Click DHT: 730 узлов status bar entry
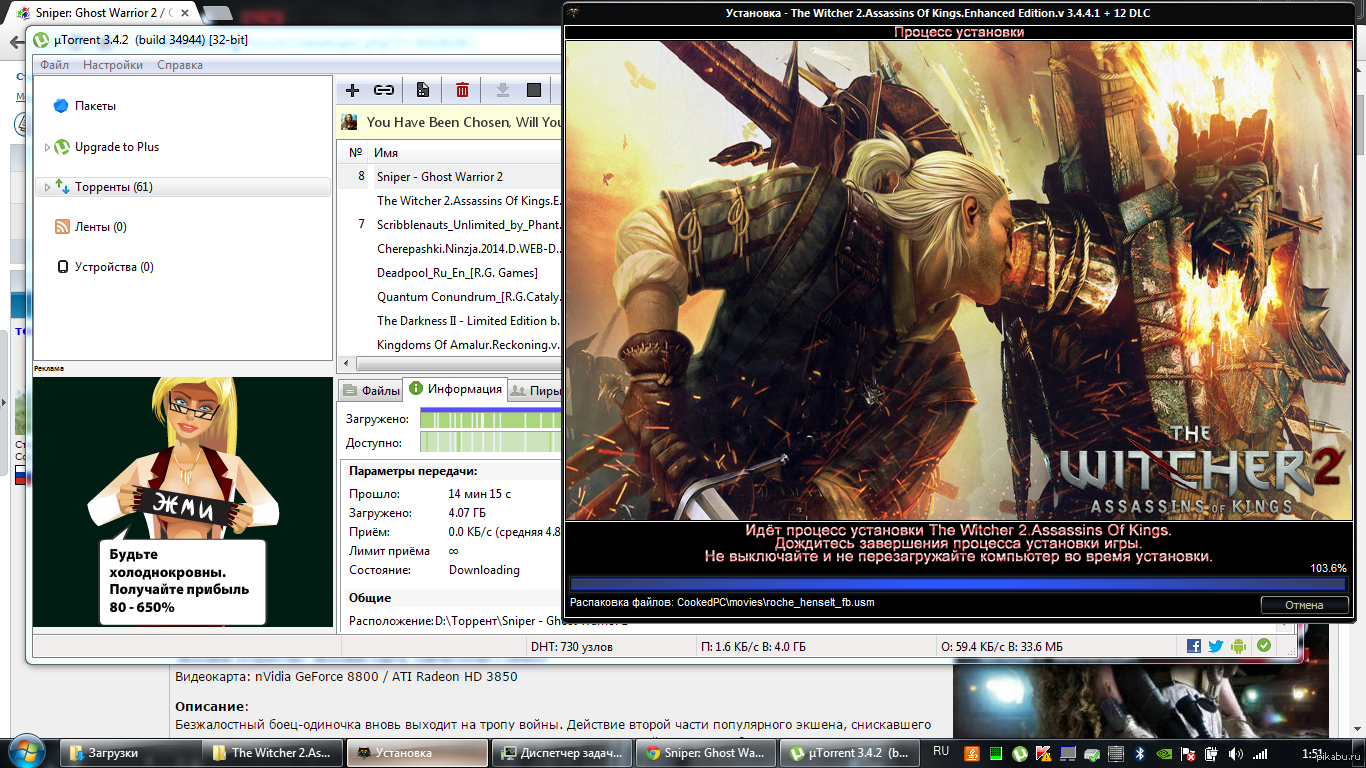Viewport: 1366px width, 768px height. point(571,647)
